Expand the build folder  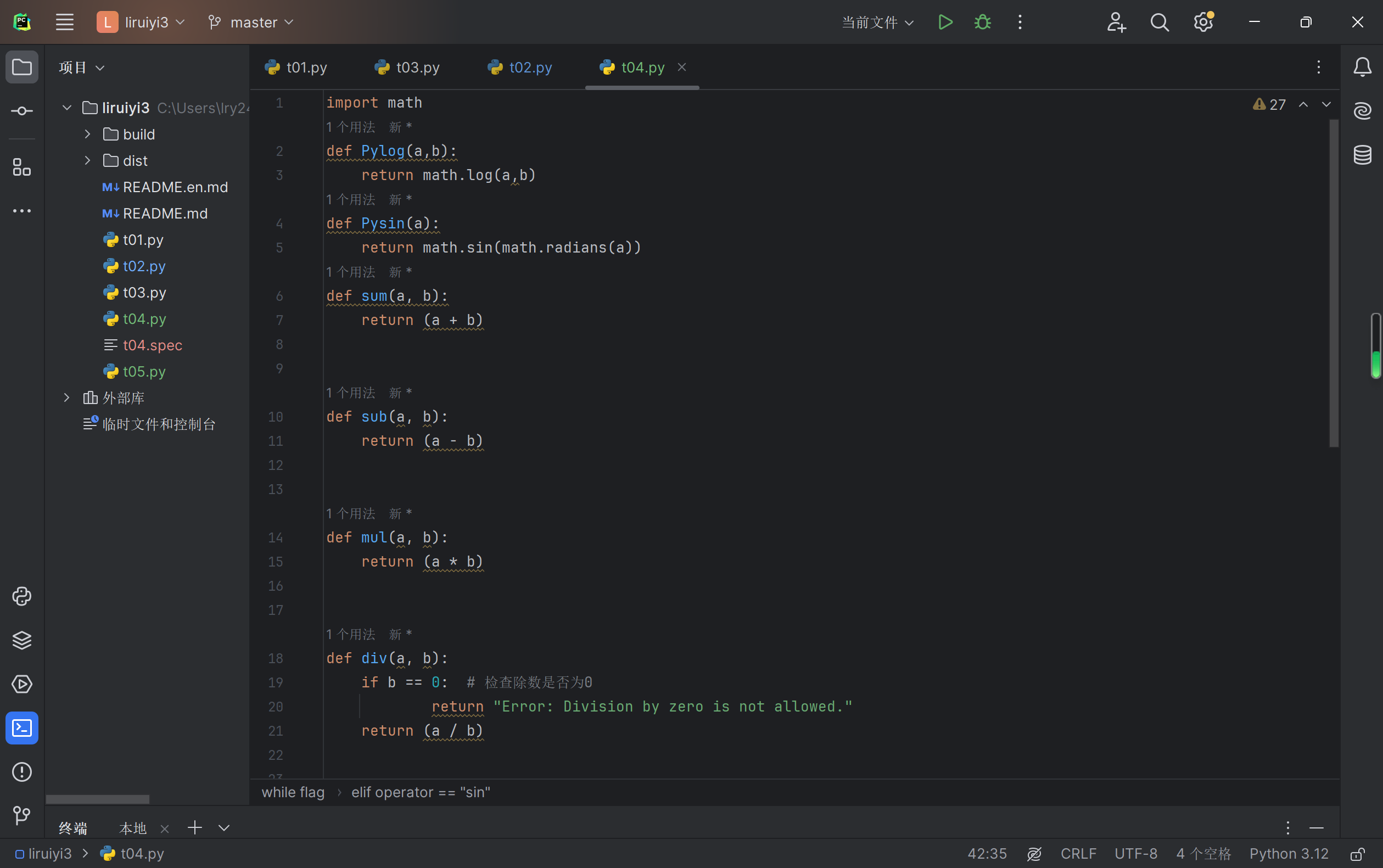(87, 135)
